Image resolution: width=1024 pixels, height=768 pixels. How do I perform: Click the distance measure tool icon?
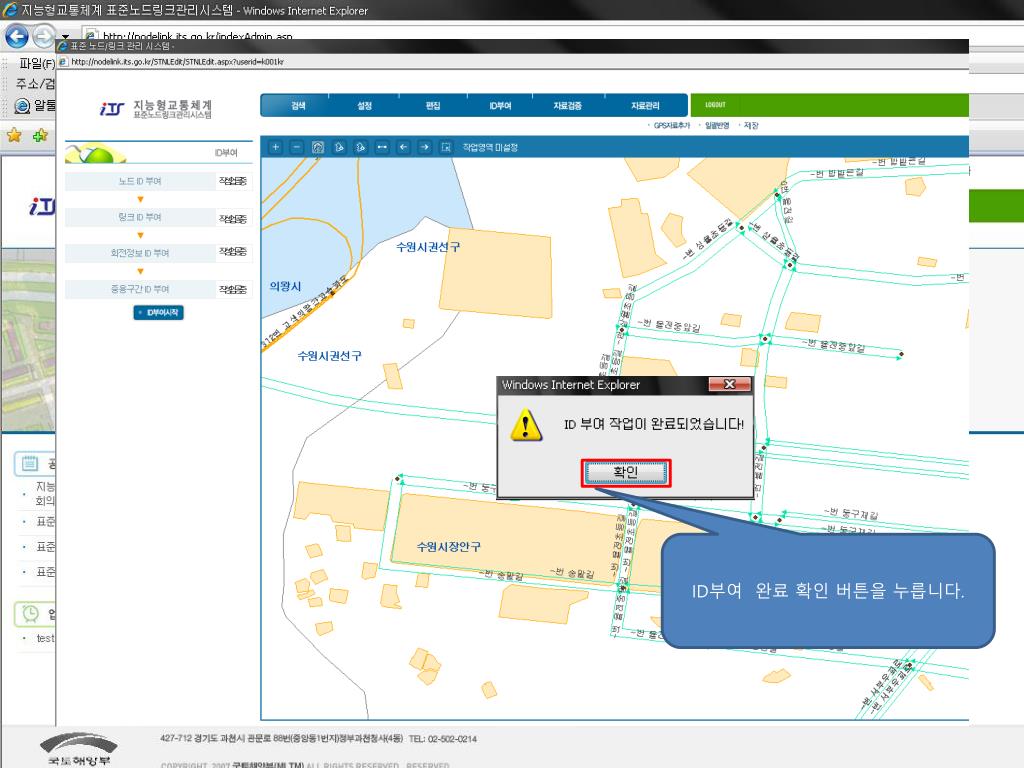click(x=382, y=147)
